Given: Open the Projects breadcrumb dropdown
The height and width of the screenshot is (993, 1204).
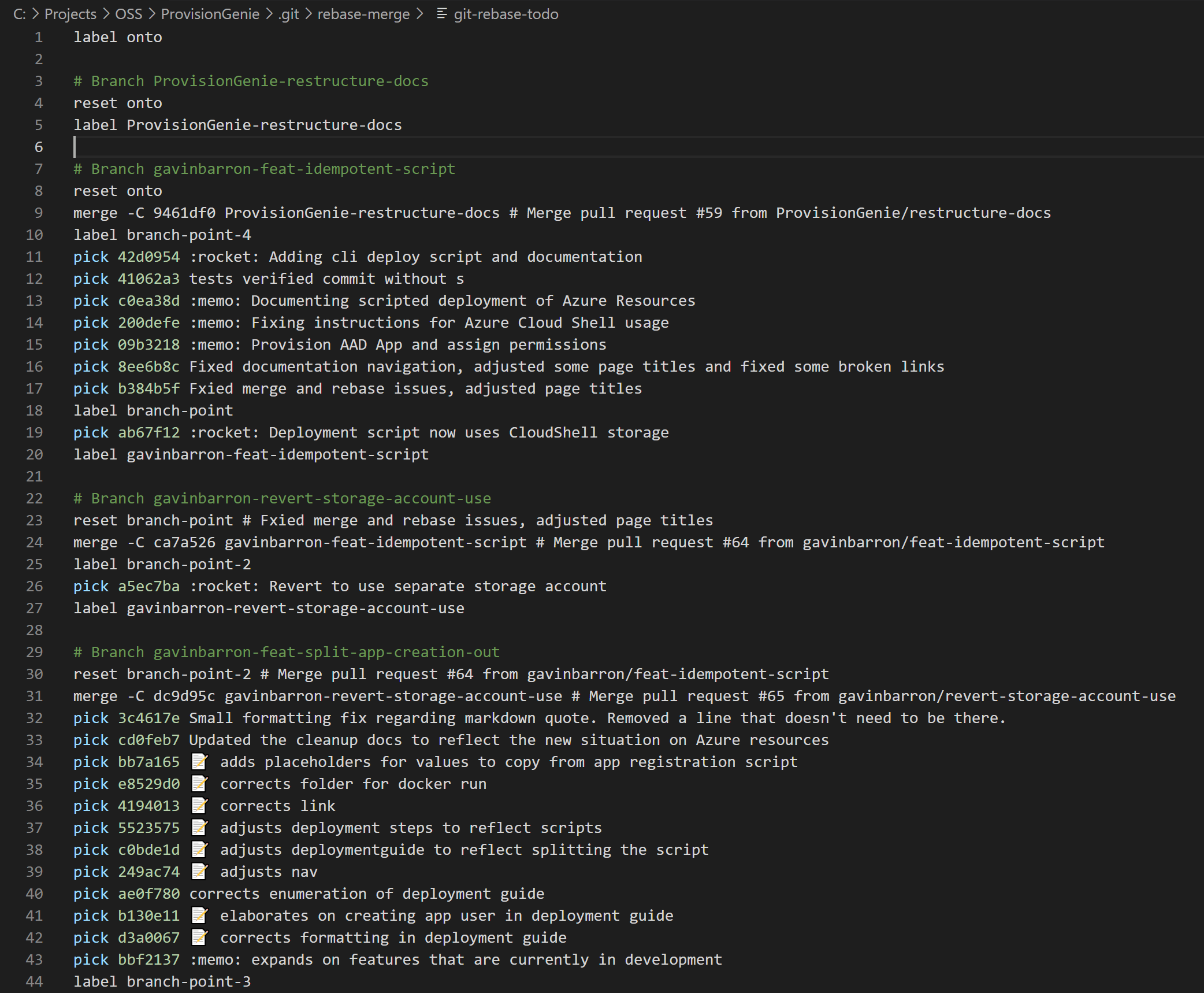Looking at the screenshot, I should click(70, 14).
